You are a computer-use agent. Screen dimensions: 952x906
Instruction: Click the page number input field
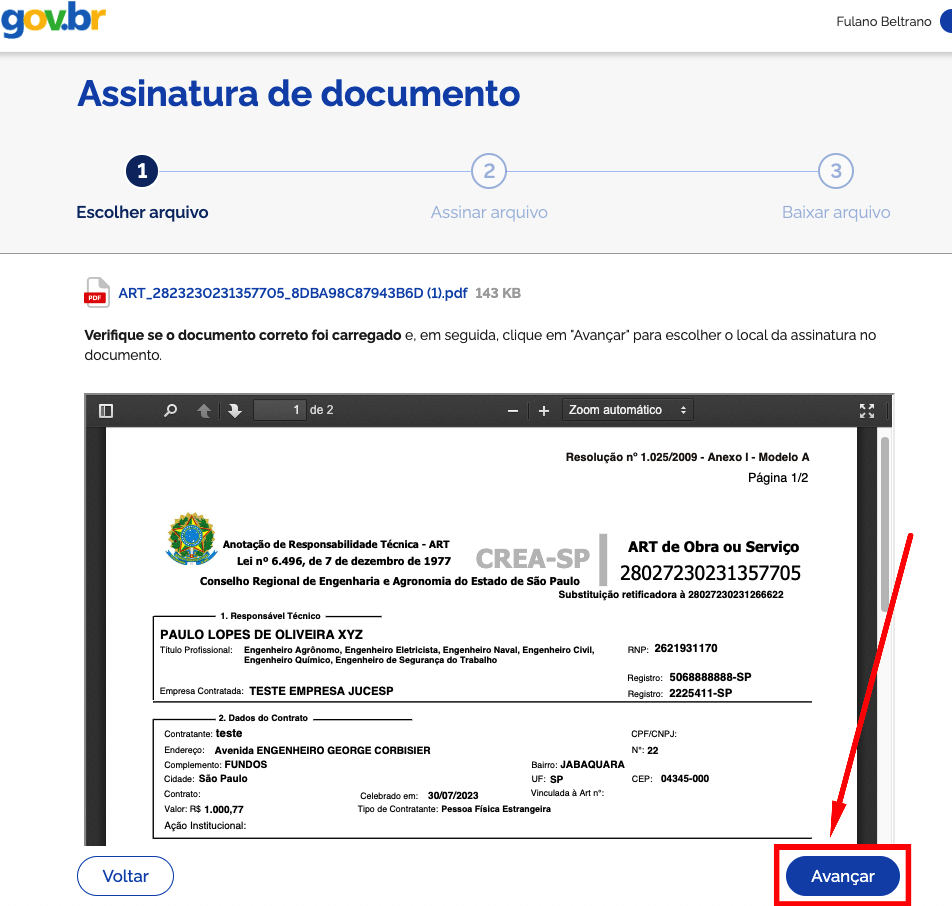click(280, 410)
